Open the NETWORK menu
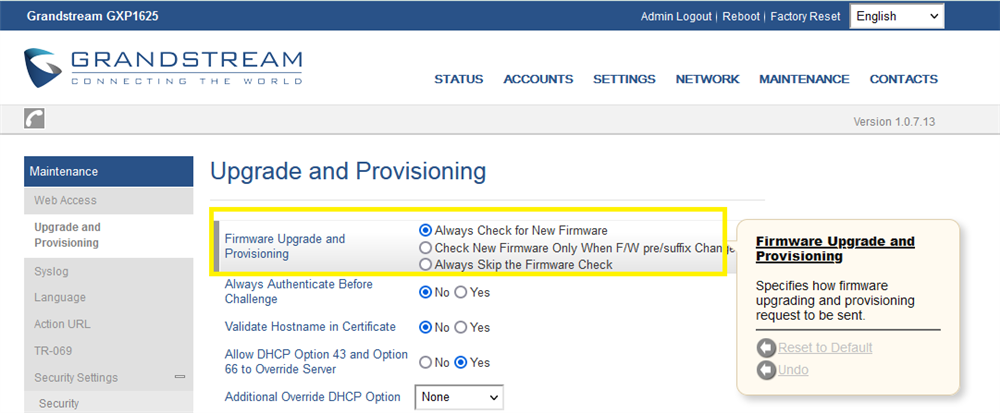 [x=707, y=79]
